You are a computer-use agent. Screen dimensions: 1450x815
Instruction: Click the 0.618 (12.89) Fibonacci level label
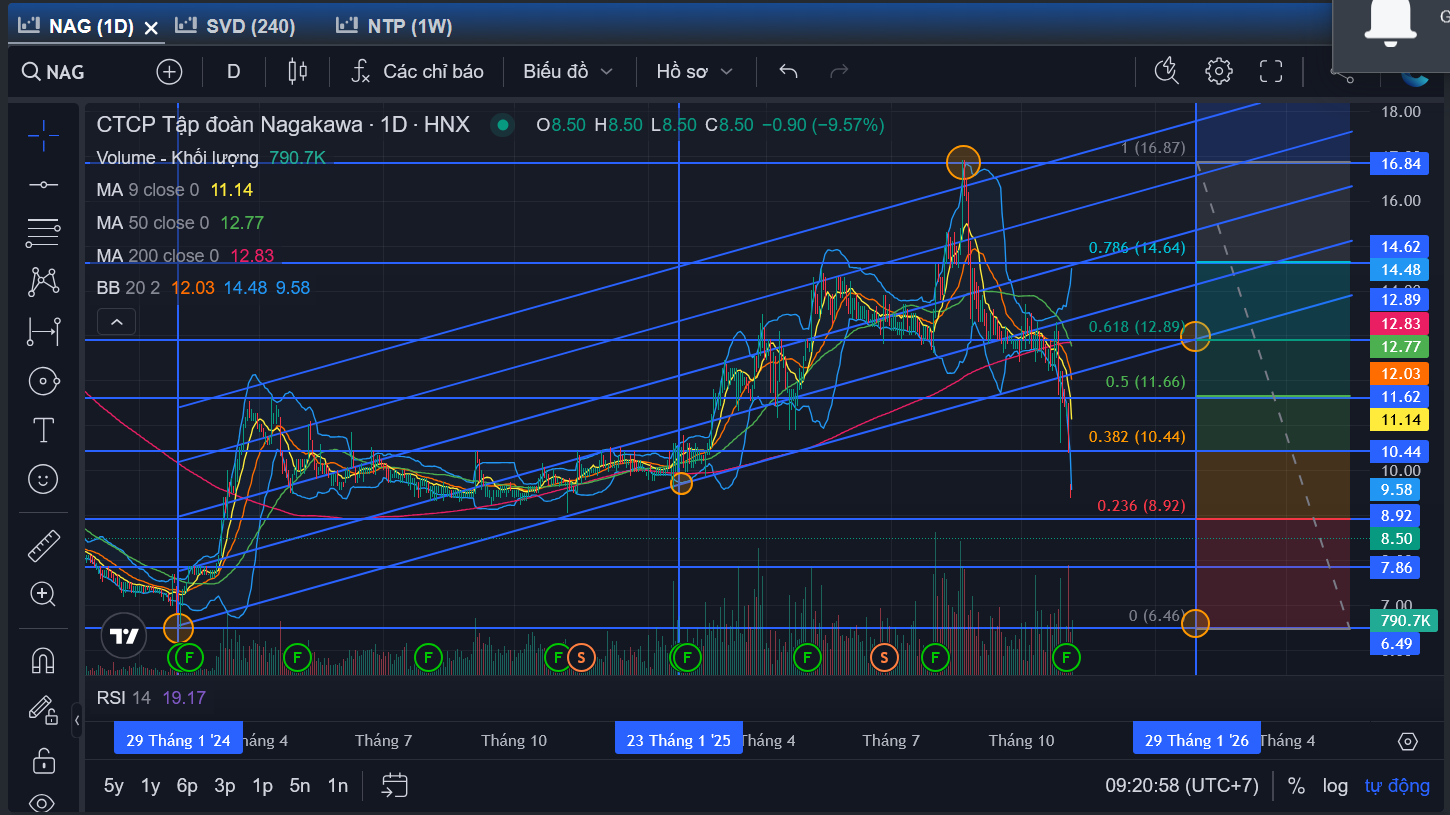pos(1137,327)
